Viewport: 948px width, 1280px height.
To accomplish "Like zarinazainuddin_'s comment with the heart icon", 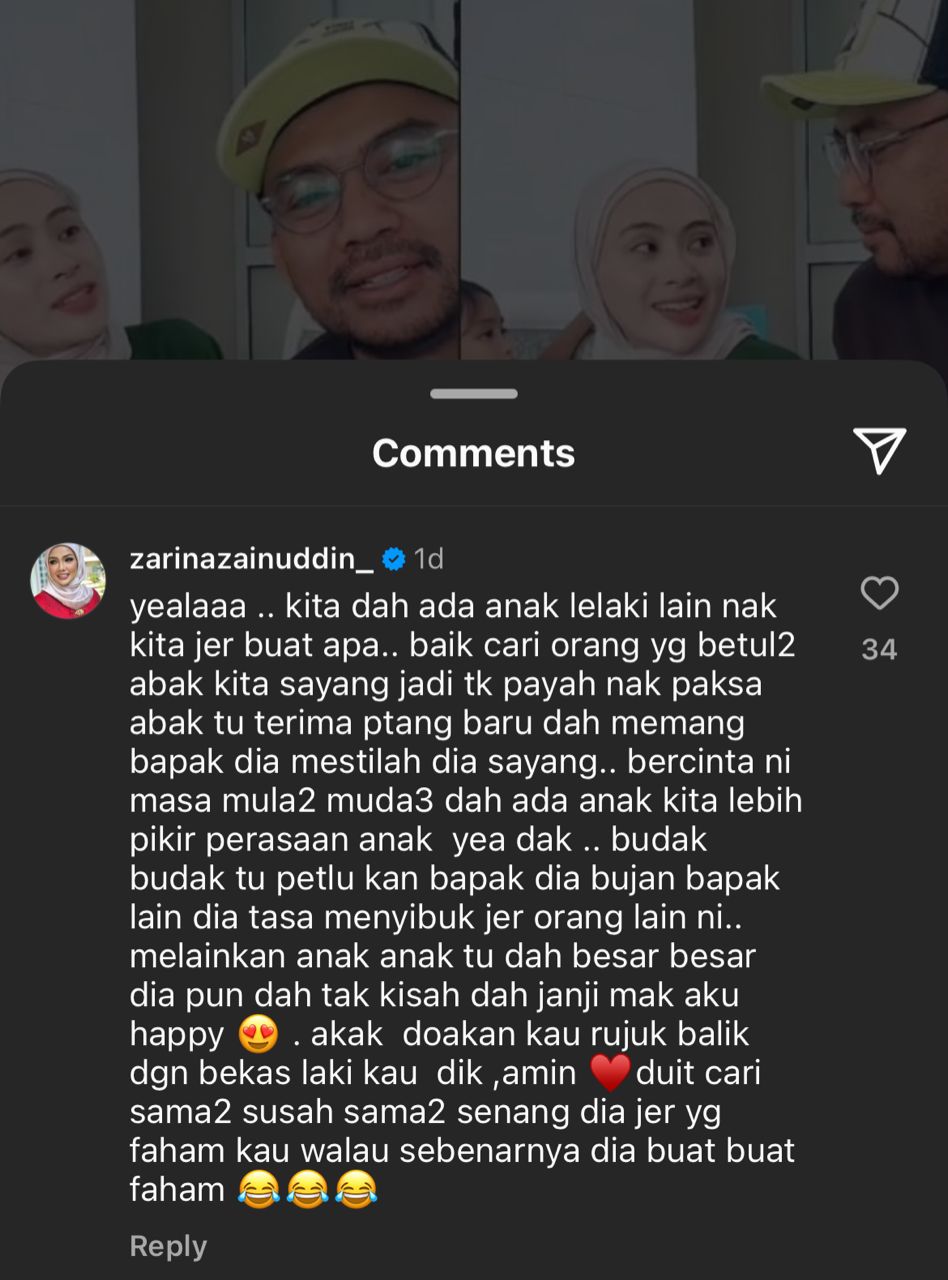I will 879,593.
